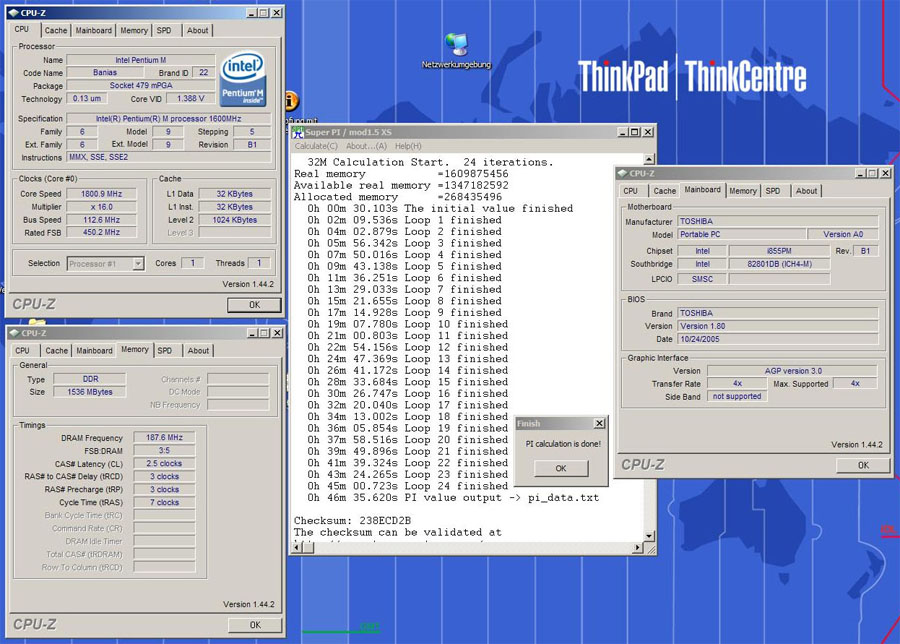This screenshot has height=644, width=900.
Task: Click the Bus Speed value 112.6 MHz
Action: (101, 220)
